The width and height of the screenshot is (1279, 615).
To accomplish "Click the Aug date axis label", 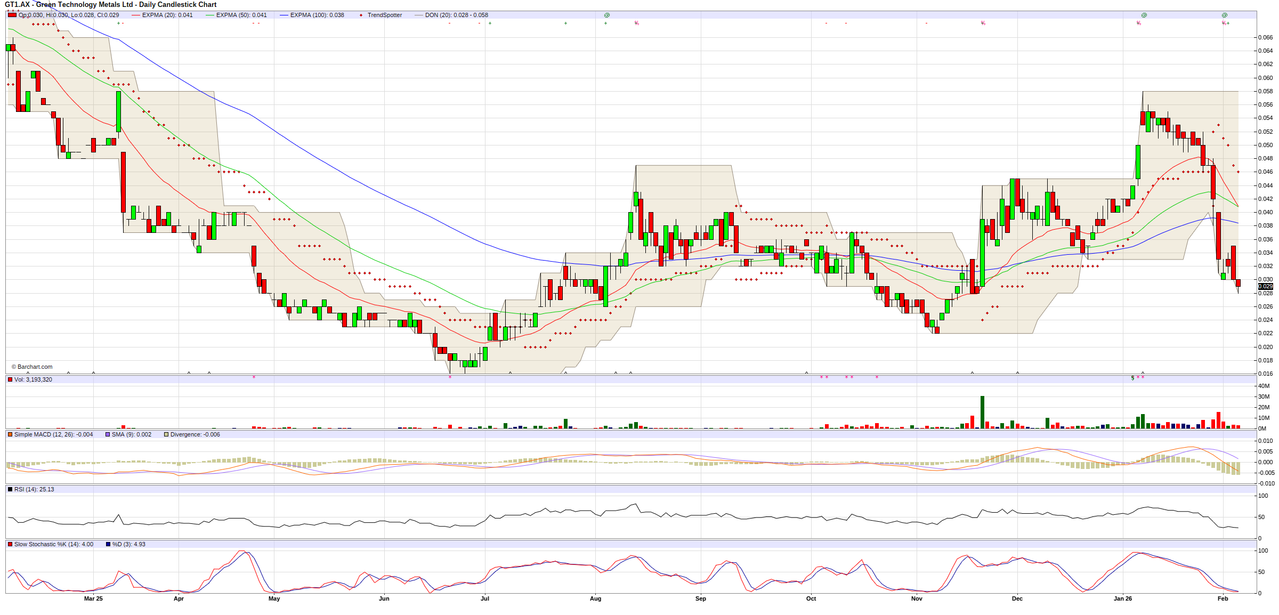I will pos(595,599).
